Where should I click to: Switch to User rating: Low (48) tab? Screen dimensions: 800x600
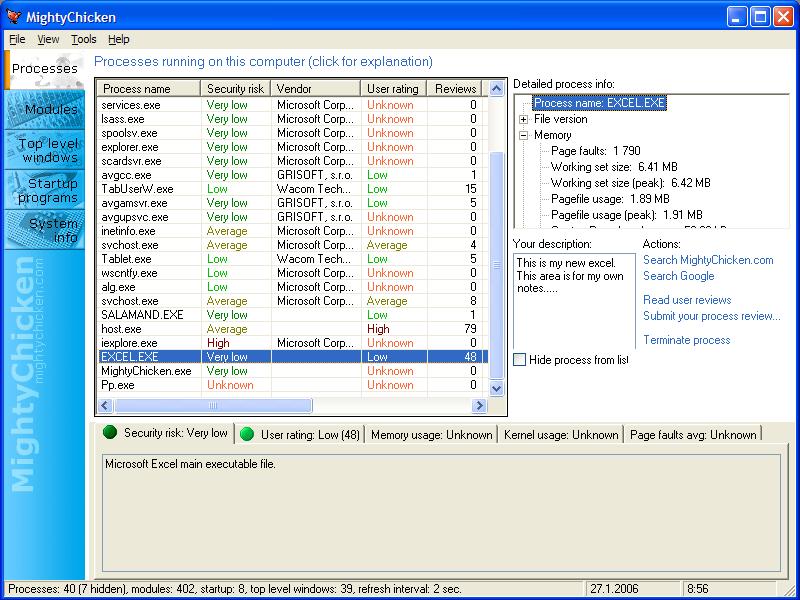(300, 435)
